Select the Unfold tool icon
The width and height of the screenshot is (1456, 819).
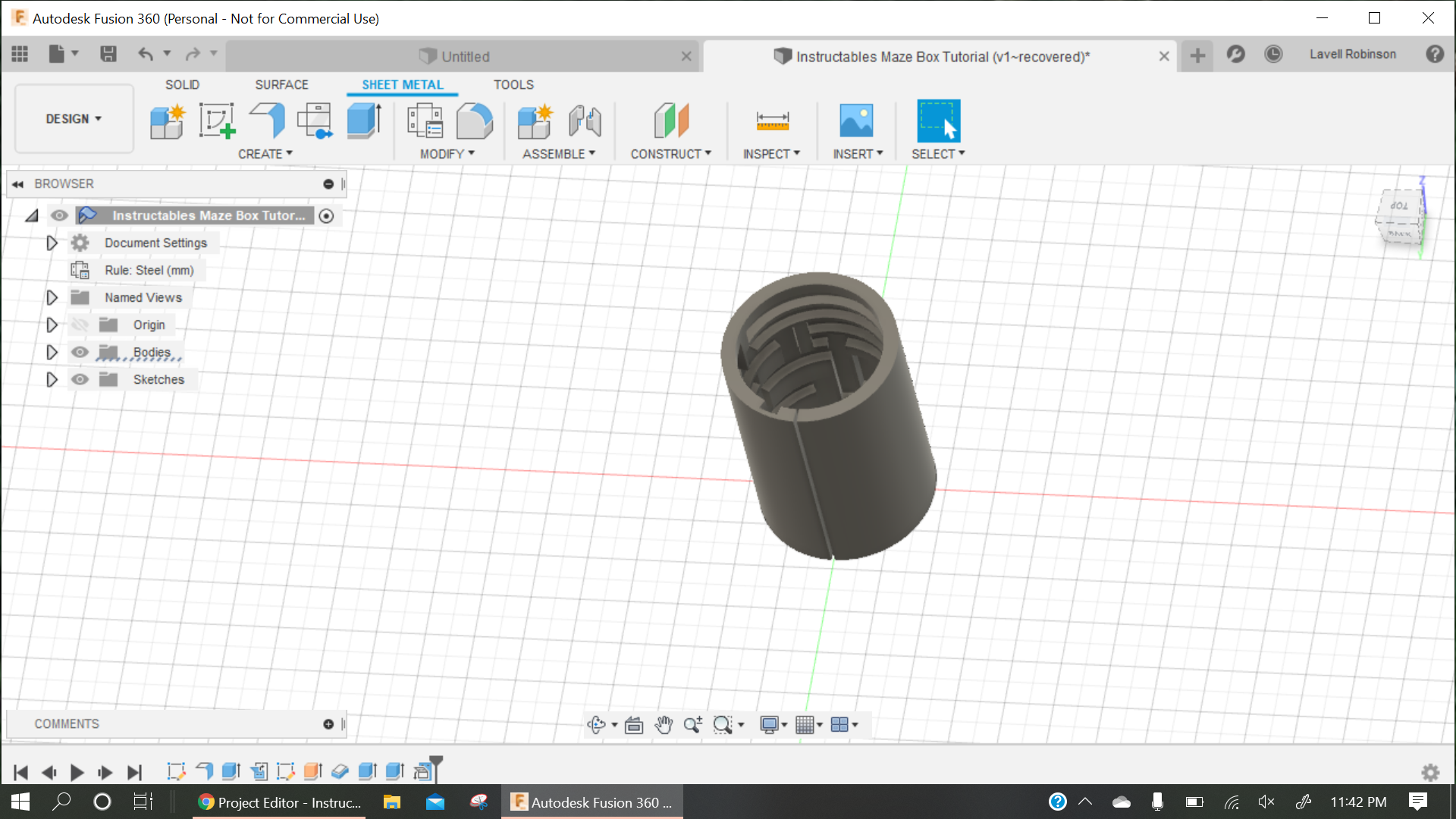coord(315,121)
